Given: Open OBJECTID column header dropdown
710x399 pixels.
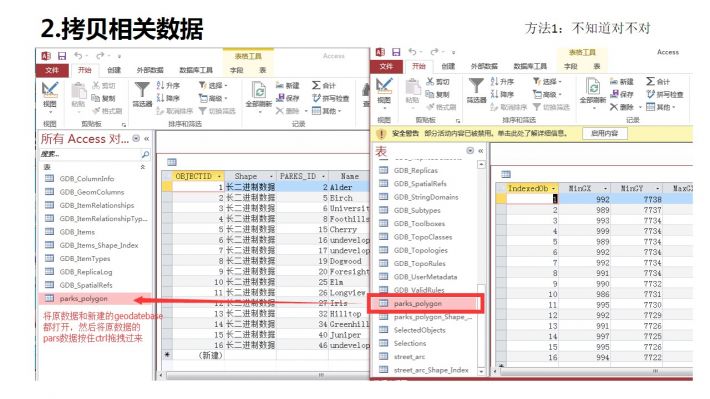Looking at the screenshot, I should coord(220,176).
